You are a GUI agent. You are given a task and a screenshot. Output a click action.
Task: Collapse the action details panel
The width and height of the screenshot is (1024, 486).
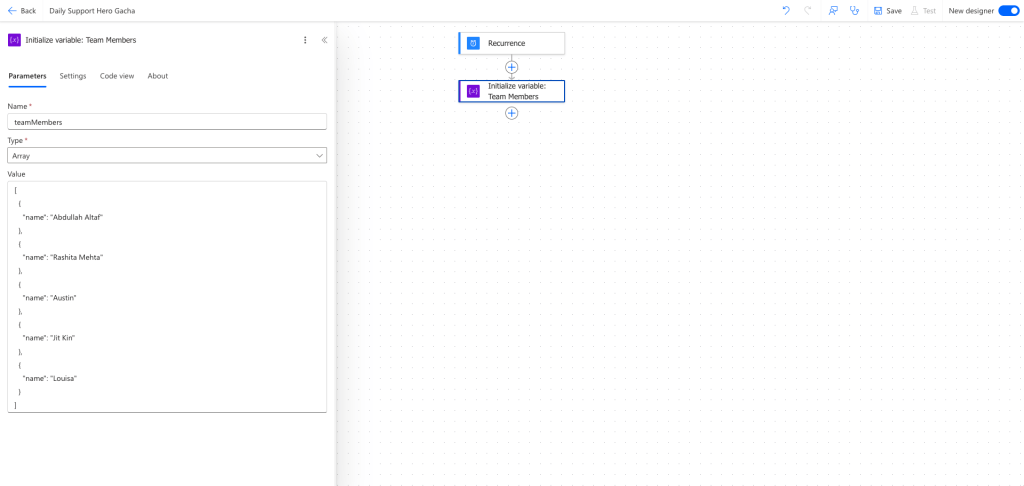324,40
